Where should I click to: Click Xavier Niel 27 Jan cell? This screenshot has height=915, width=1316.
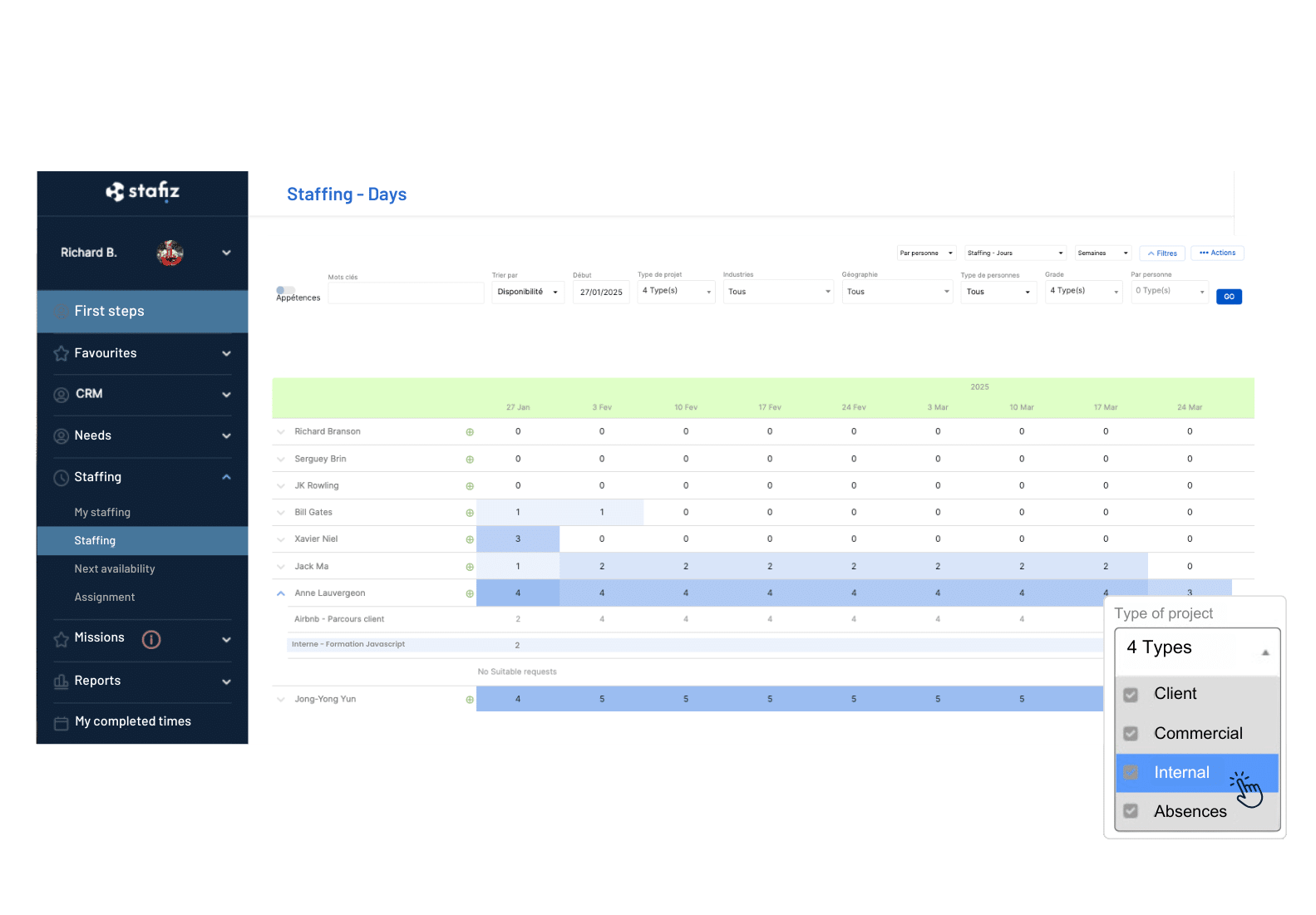(x=518, y=539)
